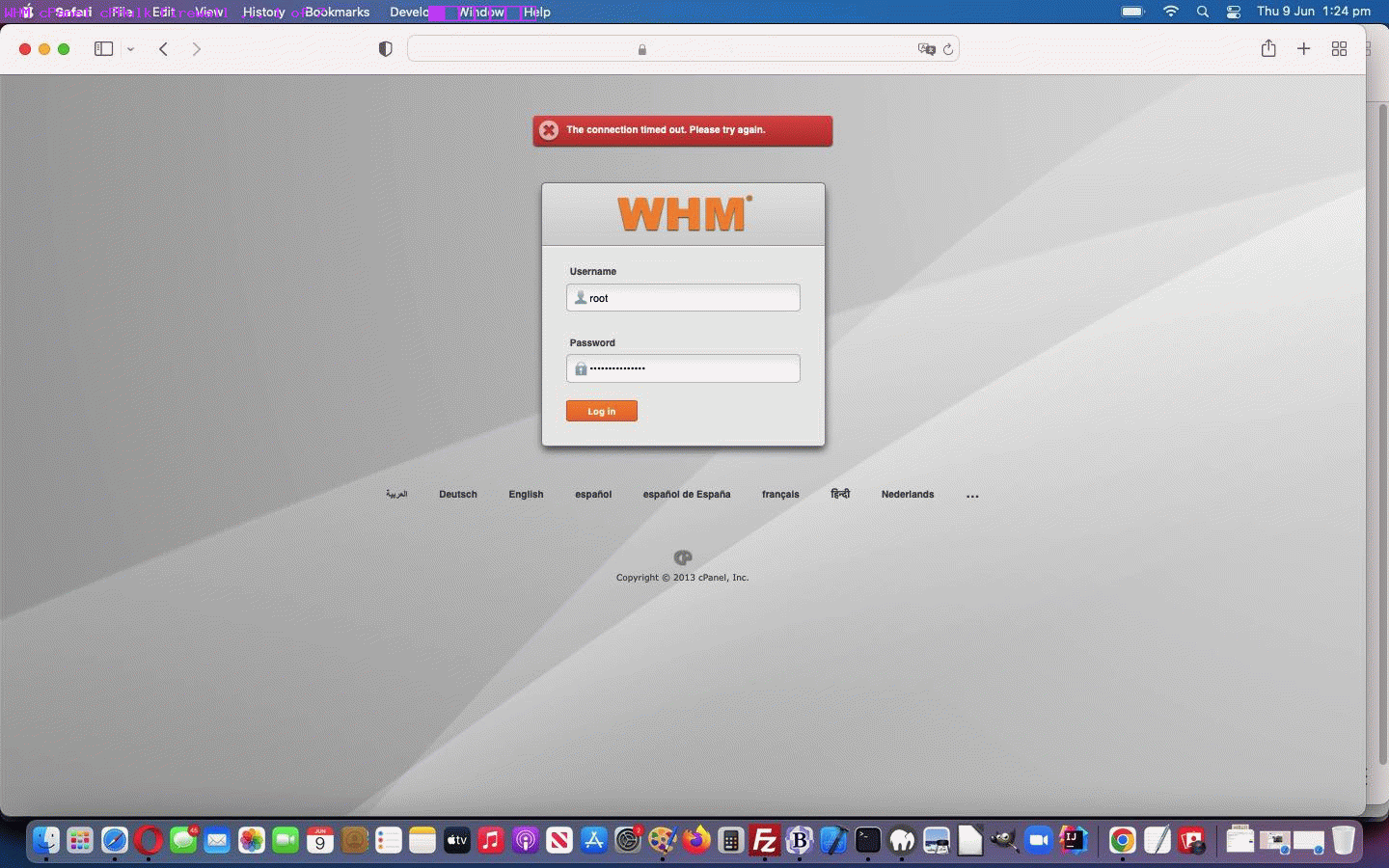Switch language to Arabic link
The height and width of the screenshot is (868, 1389).
pos(396,494)
